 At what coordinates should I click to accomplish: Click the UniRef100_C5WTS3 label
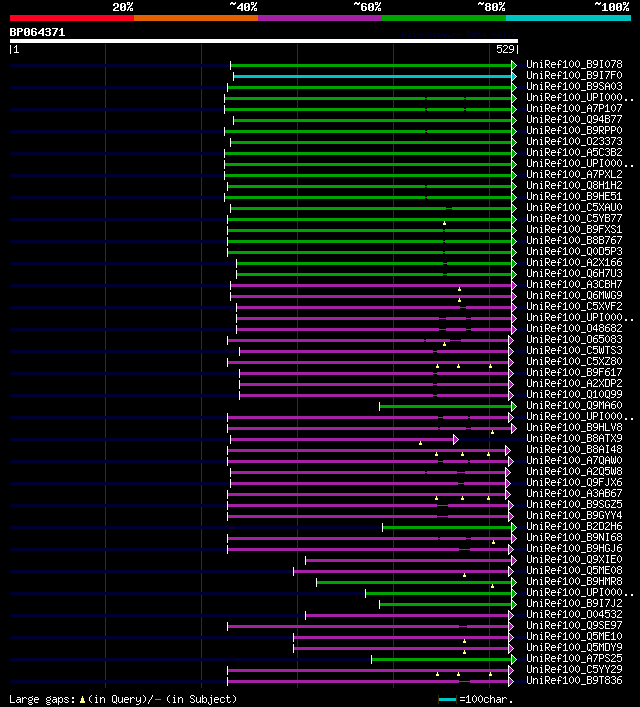(574, 350)
